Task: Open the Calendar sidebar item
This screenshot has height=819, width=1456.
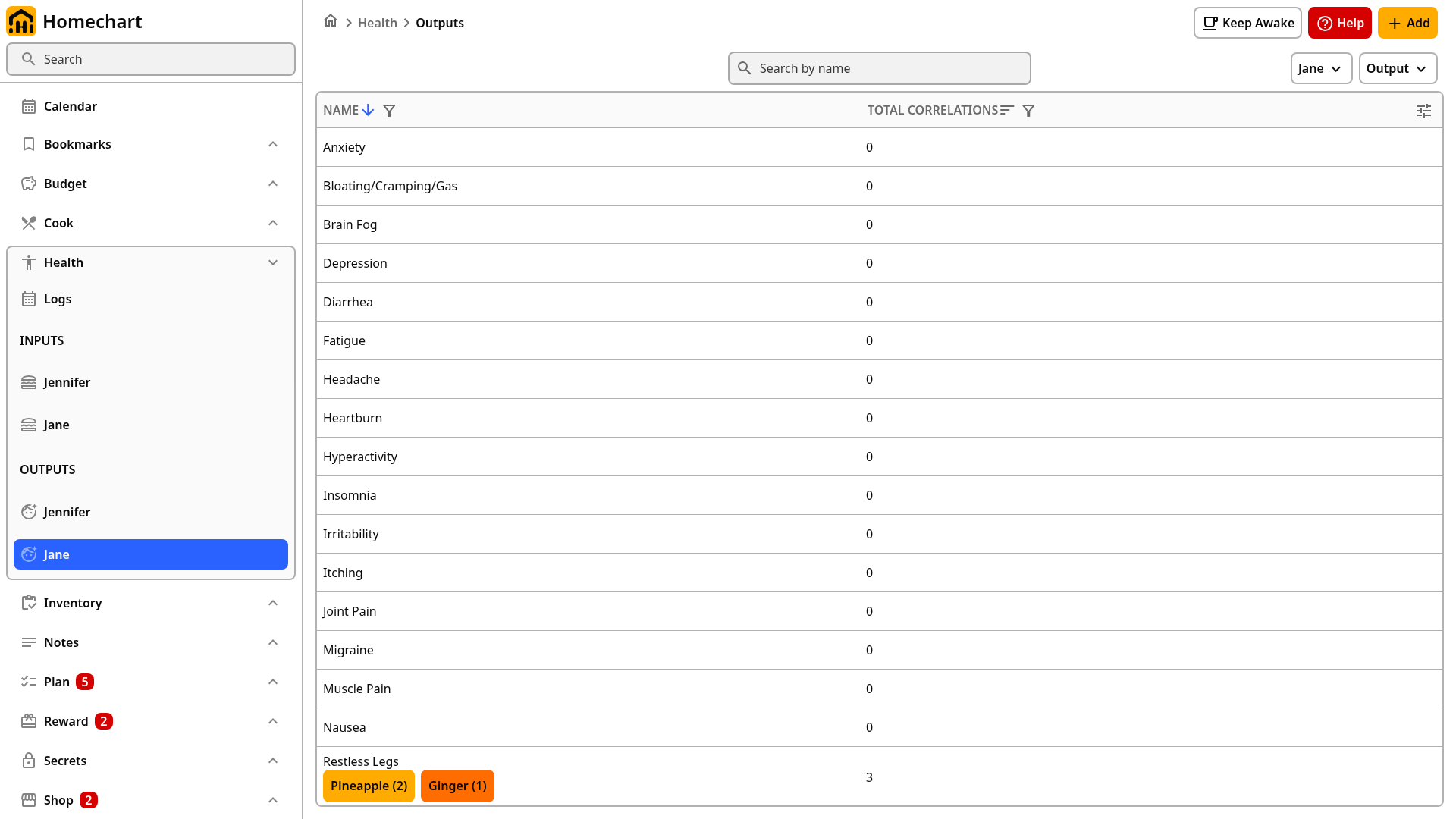Action: coord(151,106)
